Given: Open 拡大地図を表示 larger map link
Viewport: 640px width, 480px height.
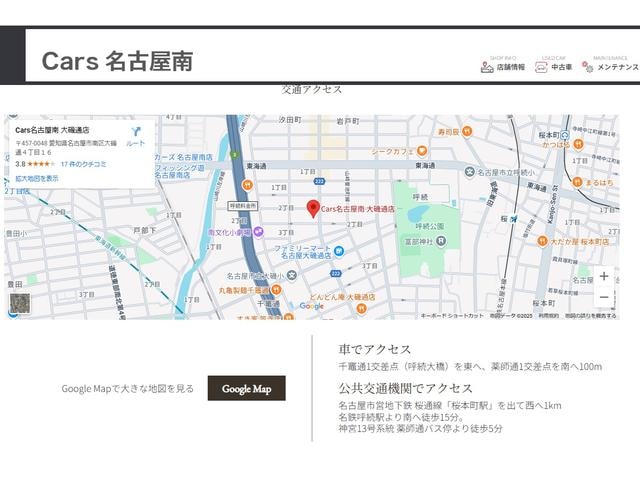Looking at the screenshot, I should click(x=37, y=178).
